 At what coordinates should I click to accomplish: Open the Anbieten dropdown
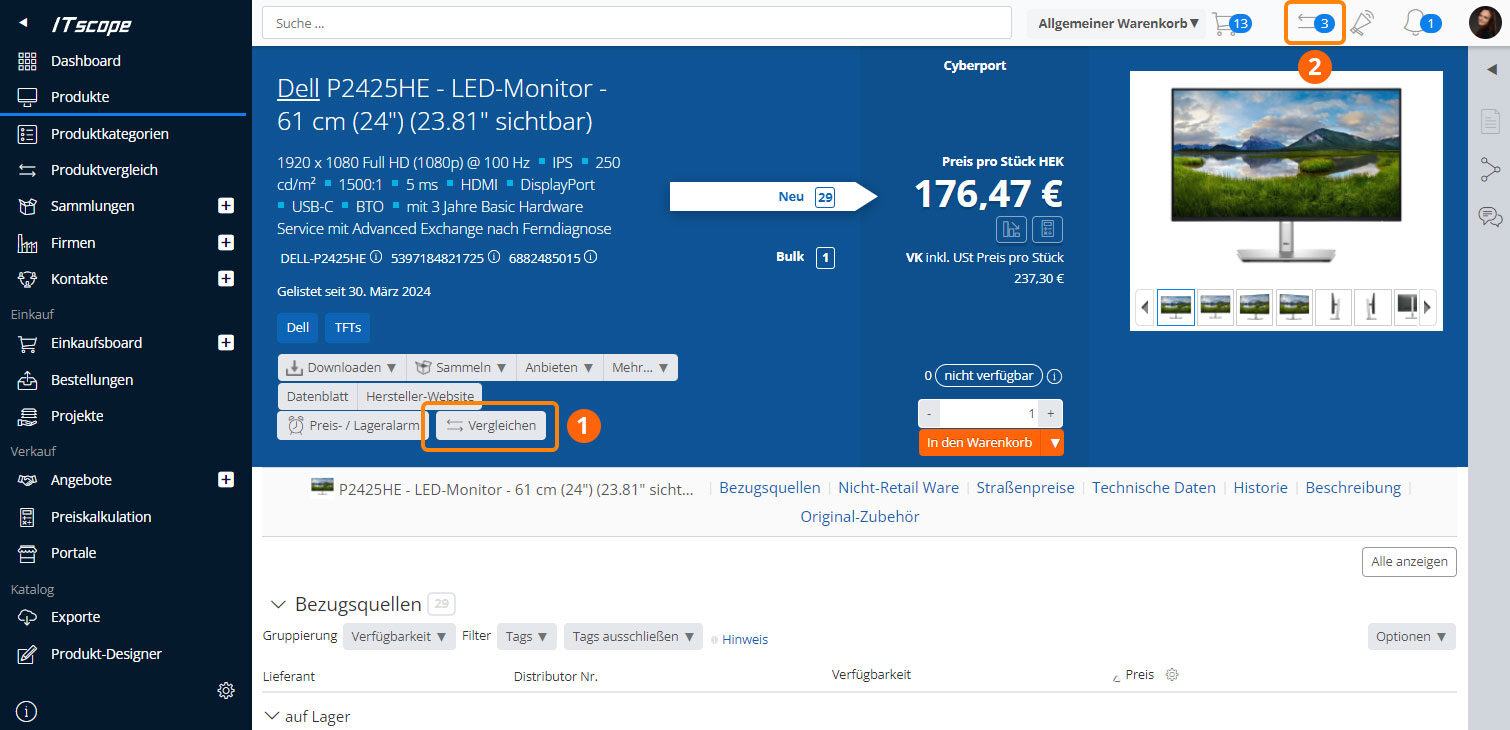click(560, 368)
